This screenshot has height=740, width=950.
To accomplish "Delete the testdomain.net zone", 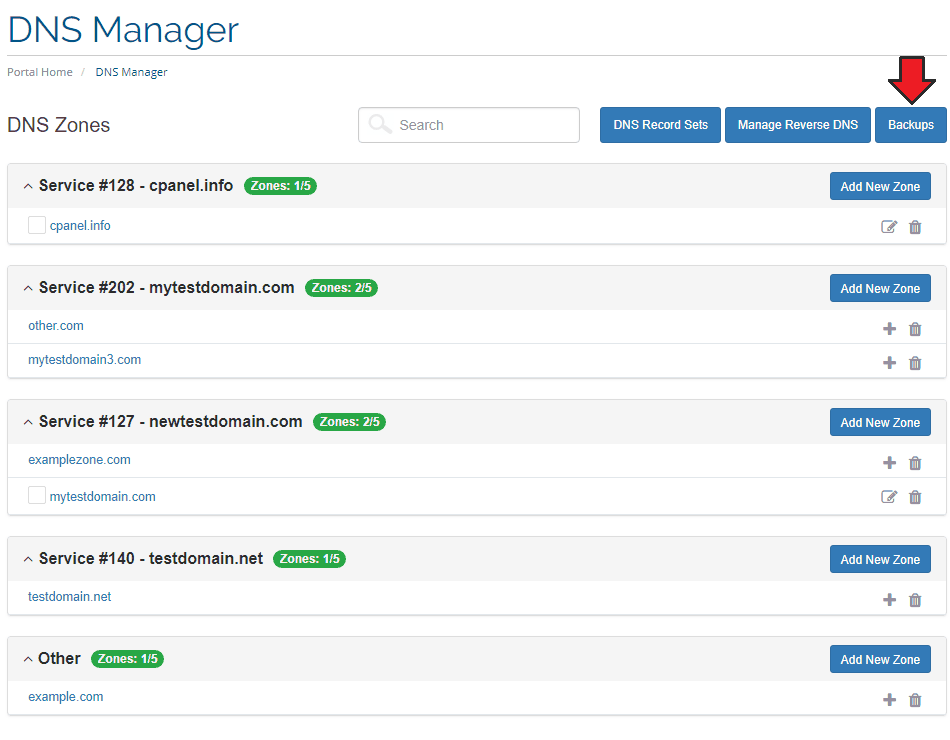I will tap(915, 600).
